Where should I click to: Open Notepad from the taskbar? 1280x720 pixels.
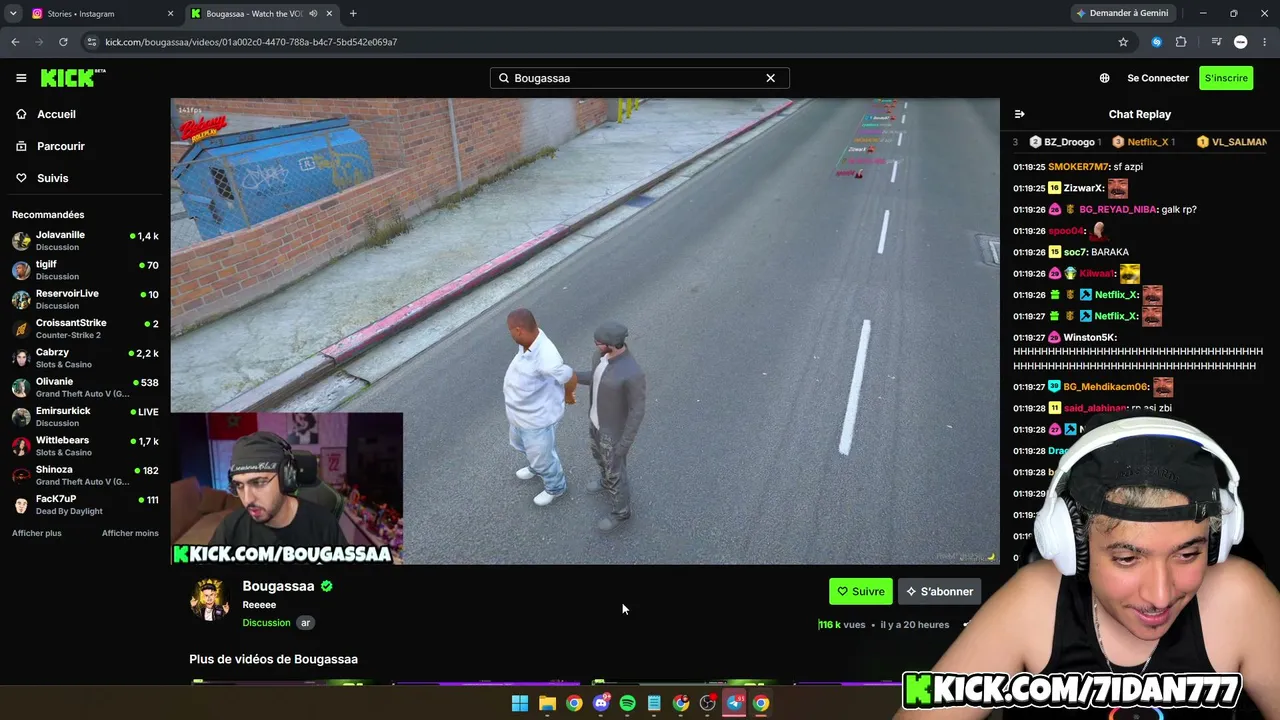654,703
